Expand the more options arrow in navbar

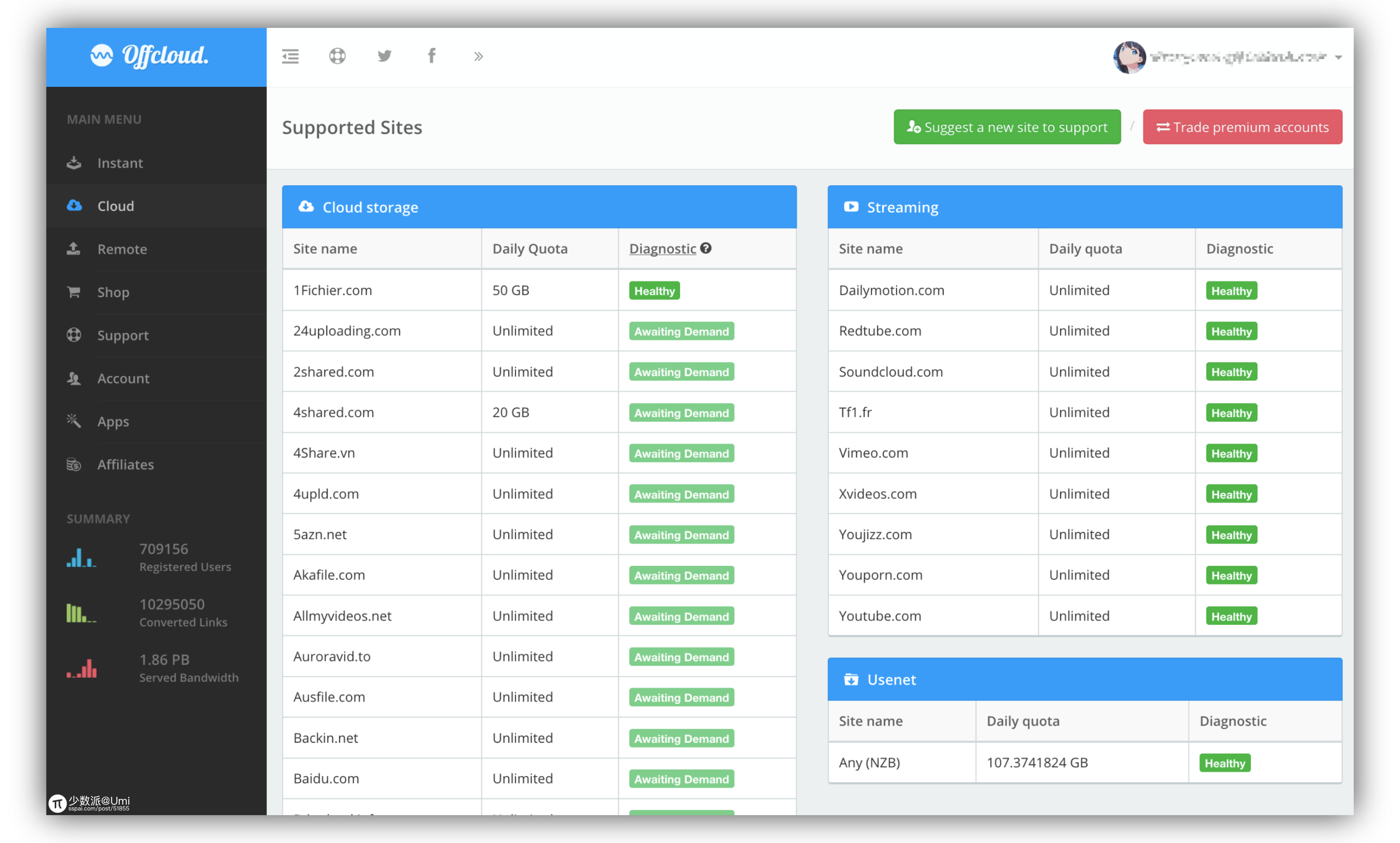click(479, 56)
